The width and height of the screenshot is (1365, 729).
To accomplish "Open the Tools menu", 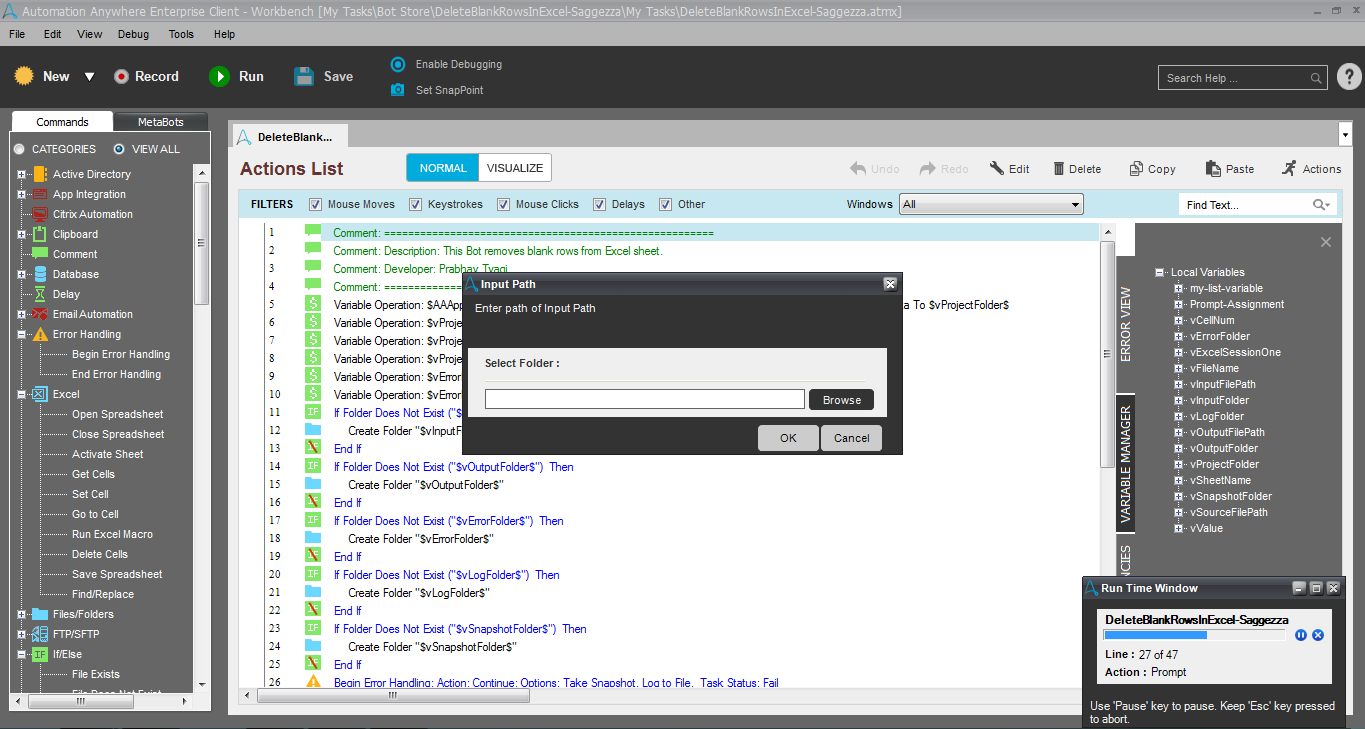I will pos(181,34).
